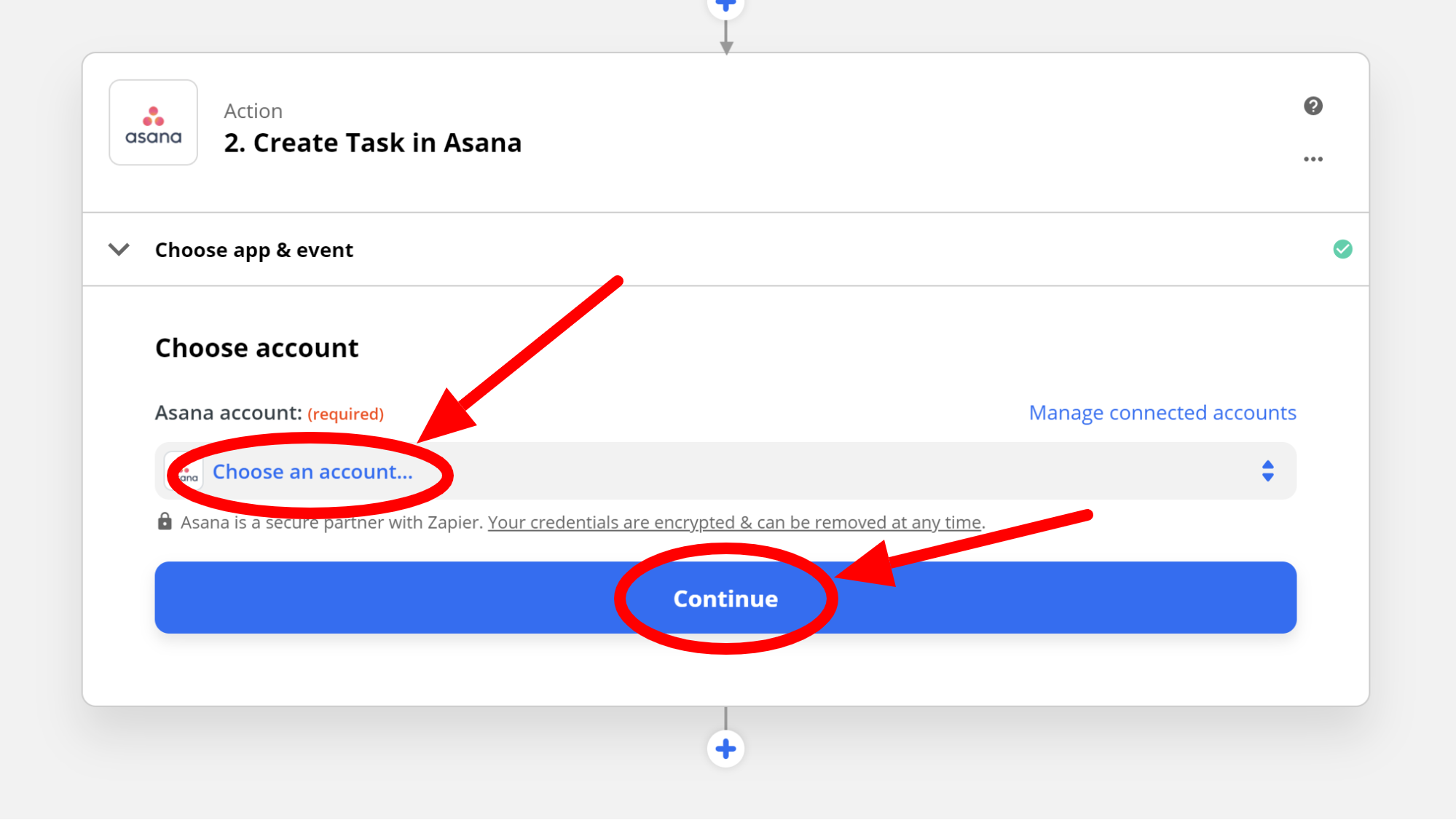Open the three-dot more options menu
1456x820 pixels.
tap(1313, 159)
